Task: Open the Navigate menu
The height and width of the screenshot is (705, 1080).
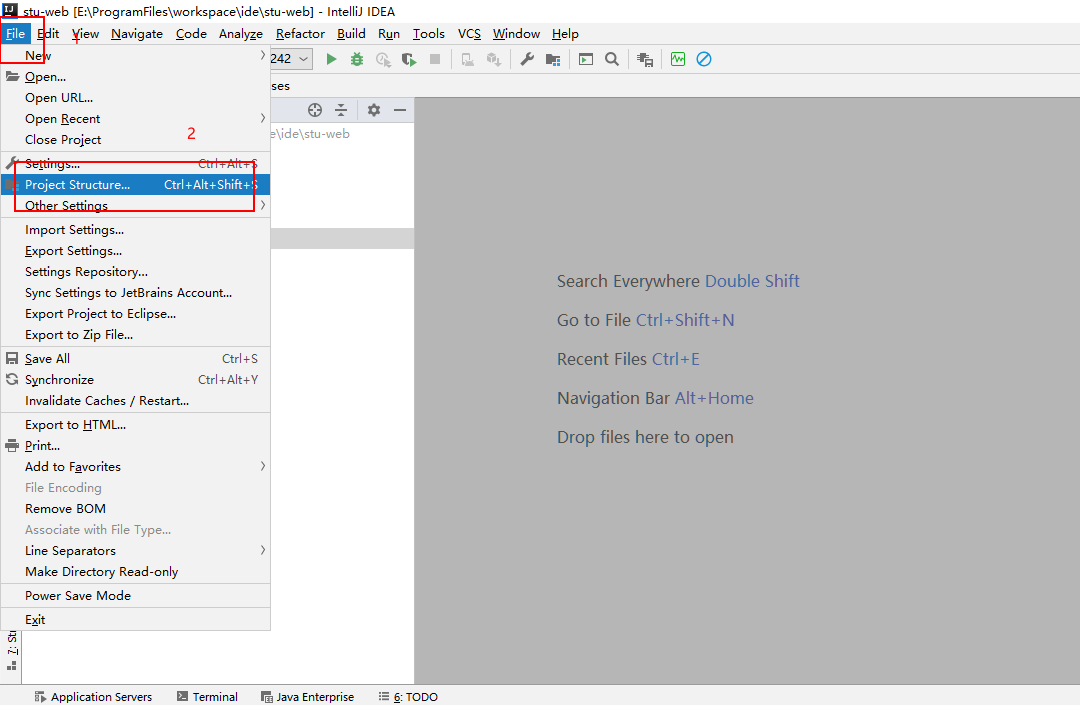Action: 137,34
